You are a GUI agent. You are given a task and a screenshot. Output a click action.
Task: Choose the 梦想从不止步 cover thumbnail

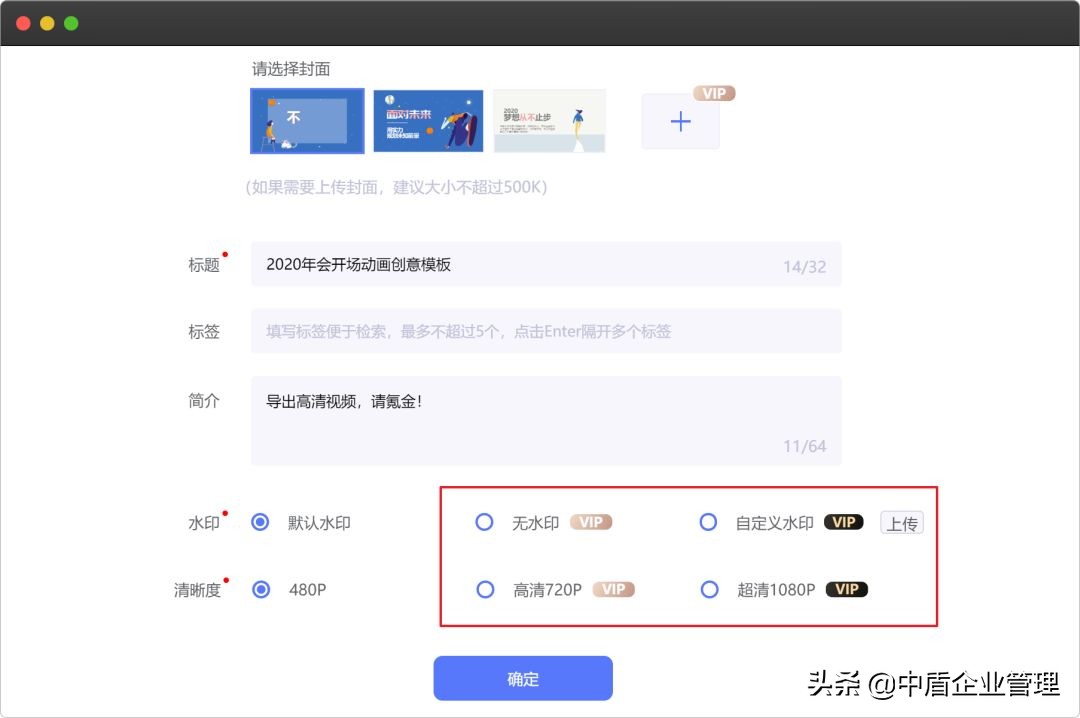pos(549,120)
